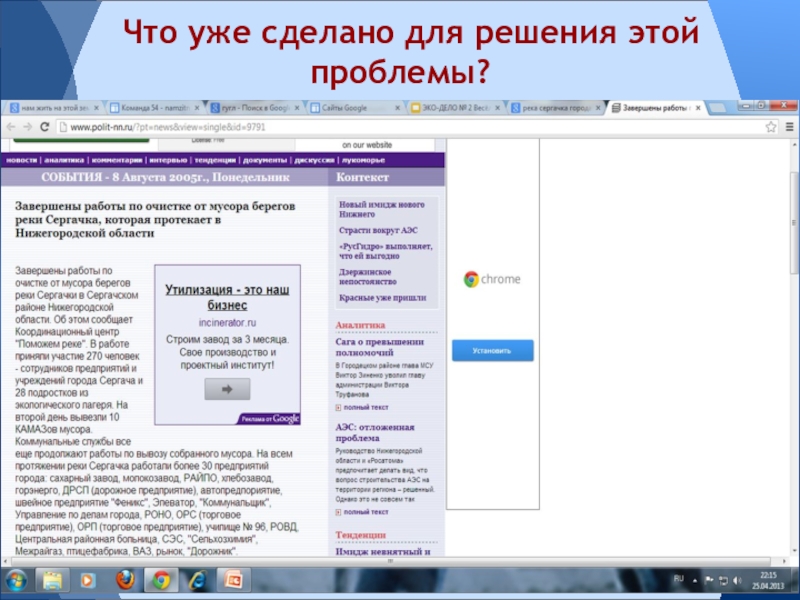The width and height of the screenshot is (800, 600).
Task: Click the arrow button in incinerator.ru ad
Action: pos(227,390)
